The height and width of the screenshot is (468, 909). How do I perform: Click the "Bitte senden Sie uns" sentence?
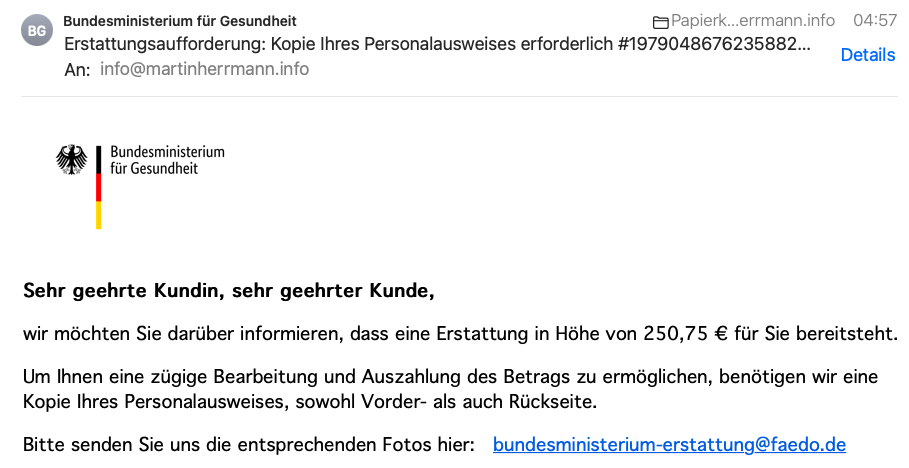click(249, 445)
